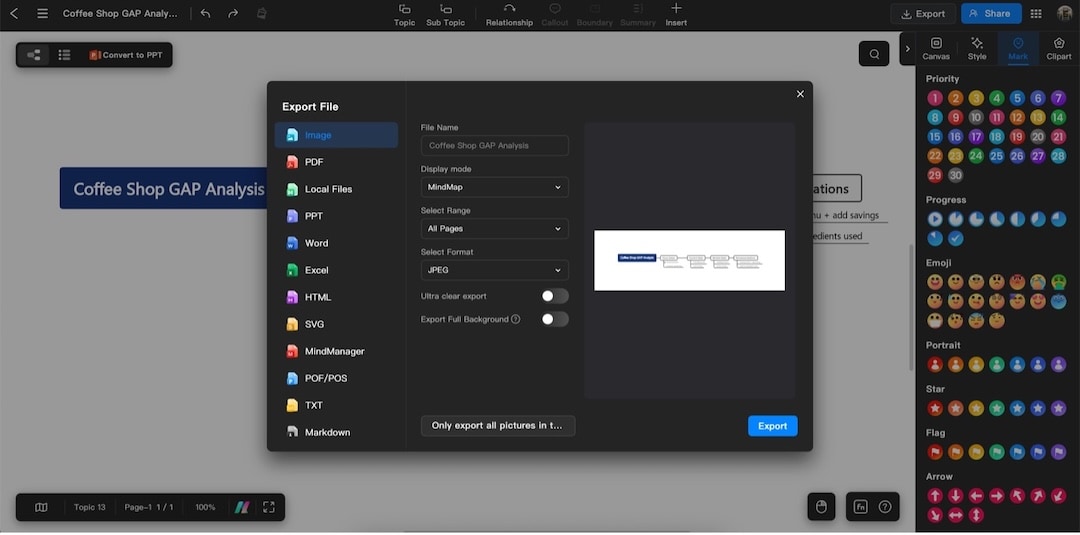Open the bottom-right help question icon
Viewport: 1080px width, 535px height.
click(885, 507)
